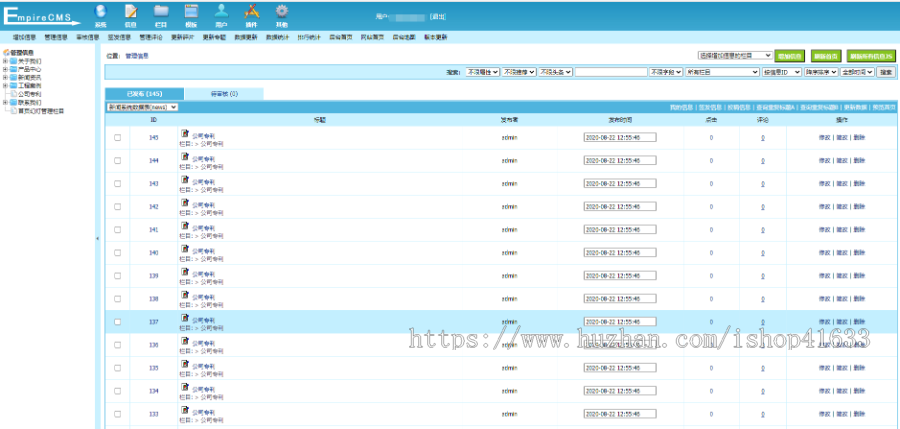Click the edit icon in row ID 145
Viewport: 900px width, 429px height.
[x=184, y=133]
